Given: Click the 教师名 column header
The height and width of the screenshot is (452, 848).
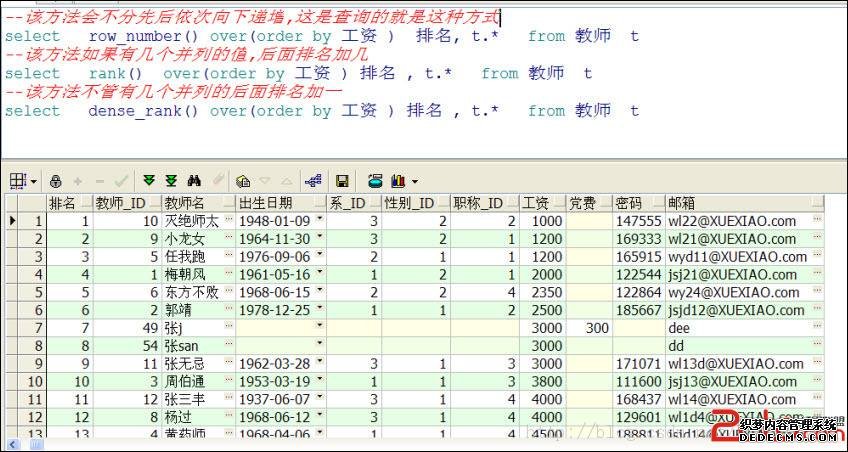Looking at the screenshot, I should click(198, 203).
